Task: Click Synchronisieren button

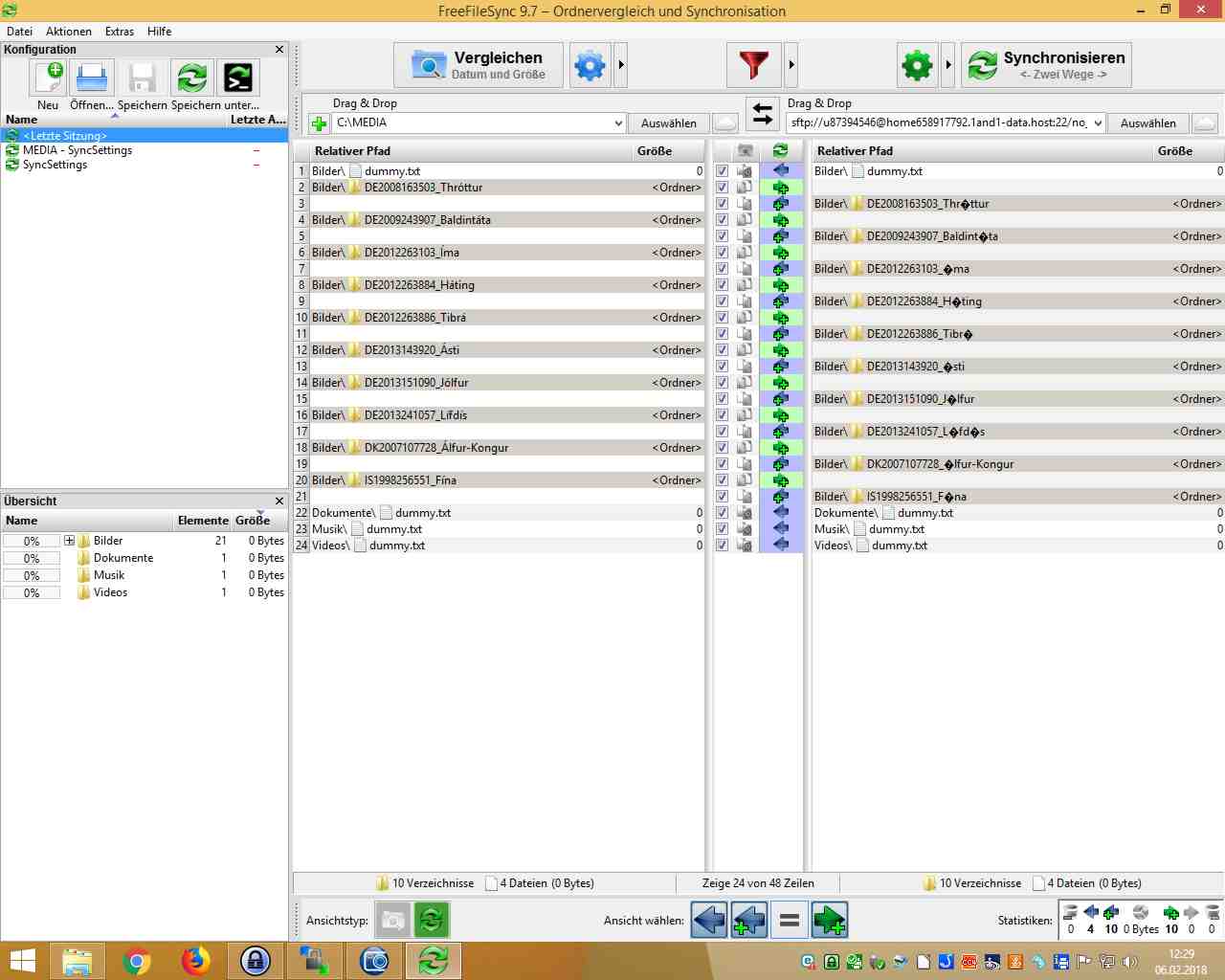Action: [x=1046, y=65]
